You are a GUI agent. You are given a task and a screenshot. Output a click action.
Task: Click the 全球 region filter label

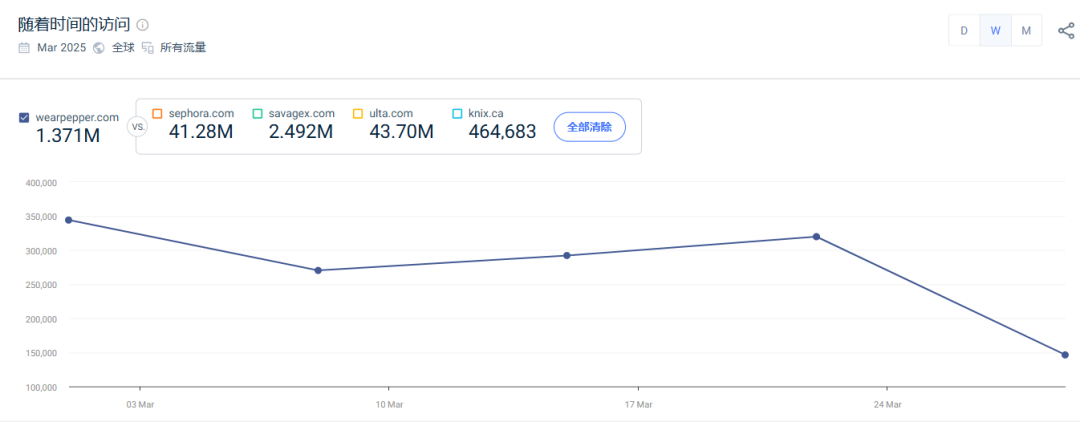tap(123, 47)
